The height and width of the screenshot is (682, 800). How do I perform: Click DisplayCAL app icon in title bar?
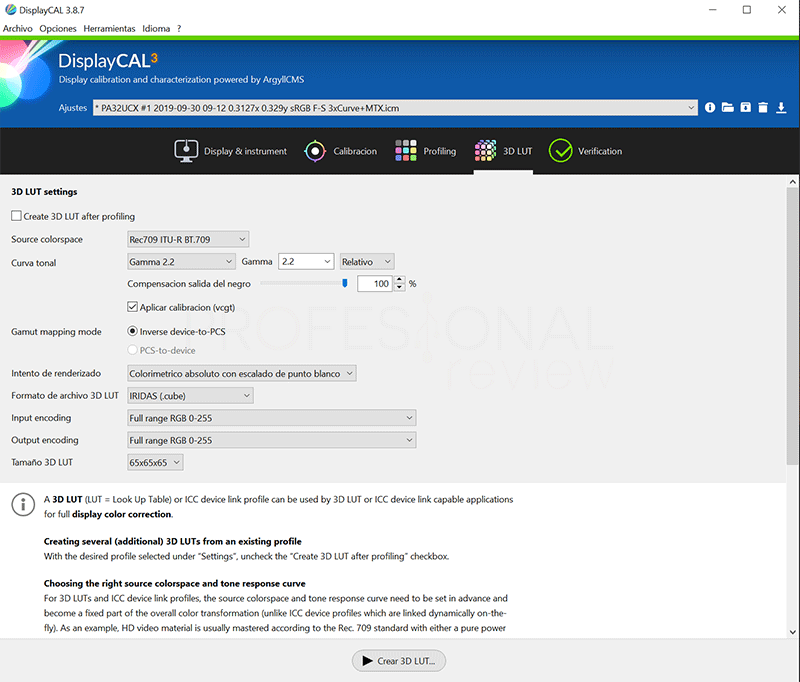(10, 10)
